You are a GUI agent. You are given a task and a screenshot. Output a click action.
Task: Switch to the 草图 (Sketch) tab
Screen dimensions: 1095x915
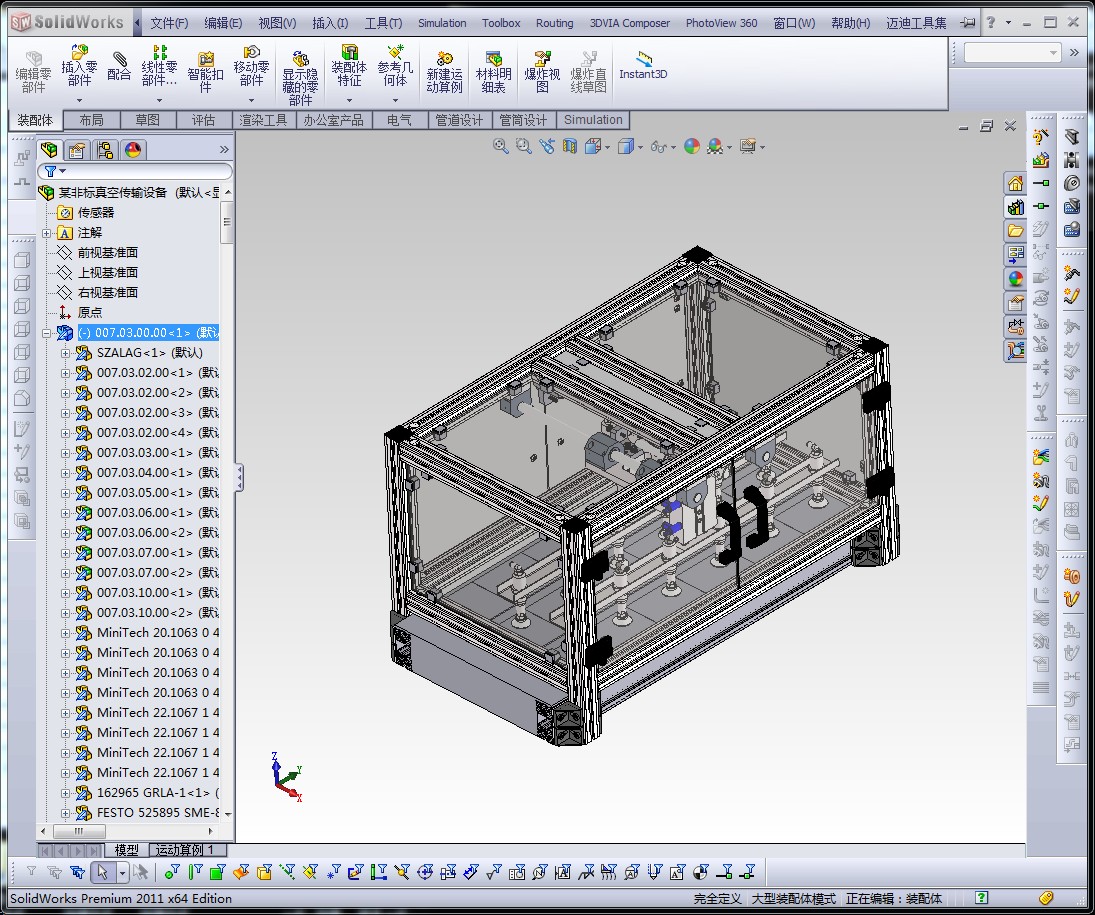pos(147,120)
